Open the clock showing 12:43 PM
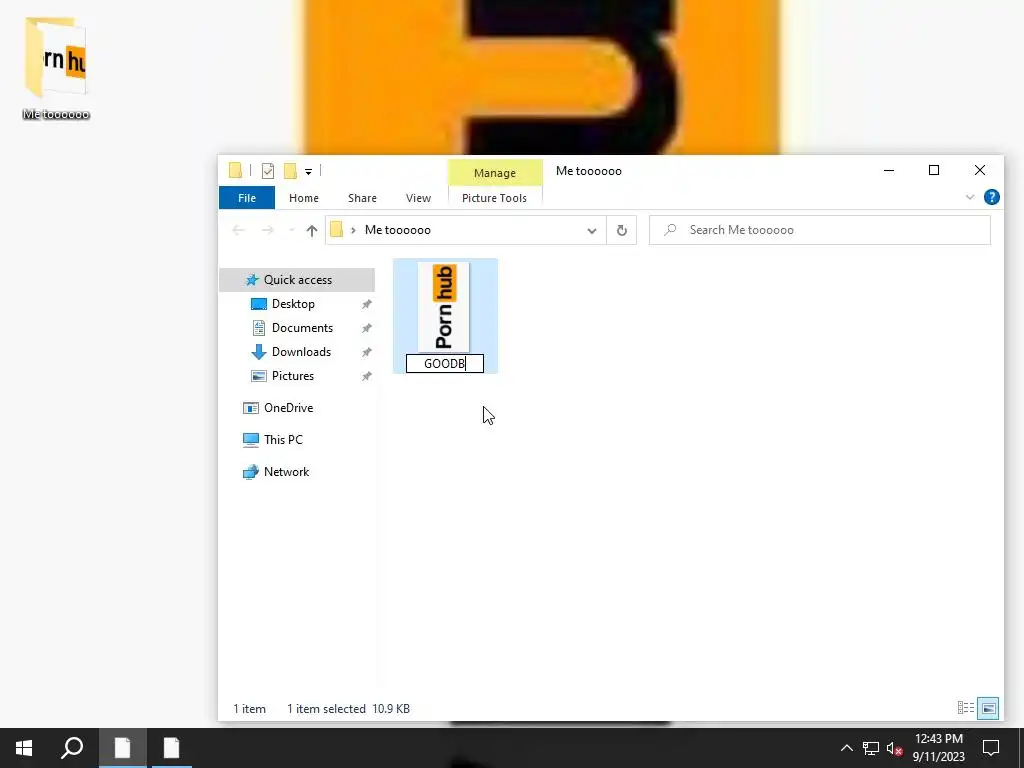Screen dimensions: 1024x768 [938, 748]
